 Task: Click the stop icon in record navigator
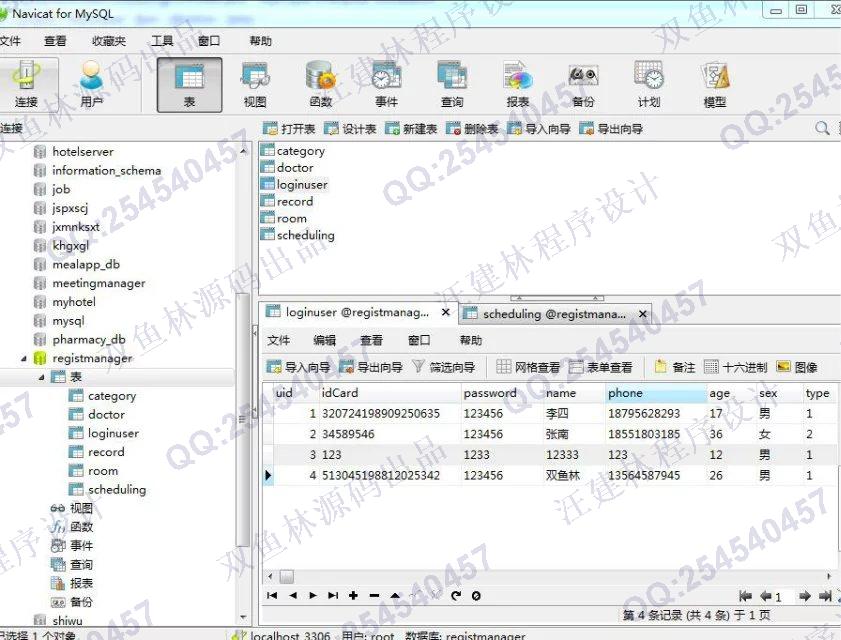pyautogui.click(x=476, y=595)
